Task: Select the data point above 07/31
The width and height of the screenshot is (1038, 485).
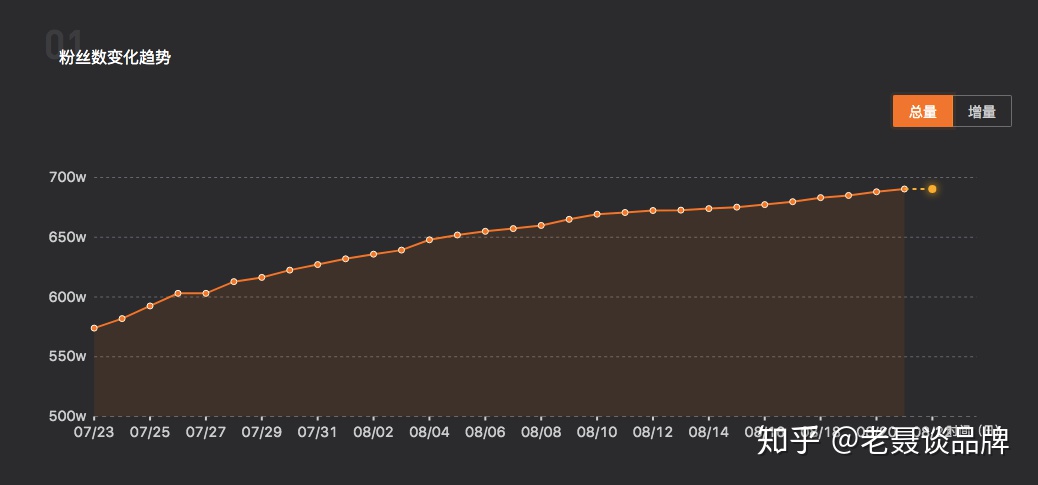Action: (318, 264)
